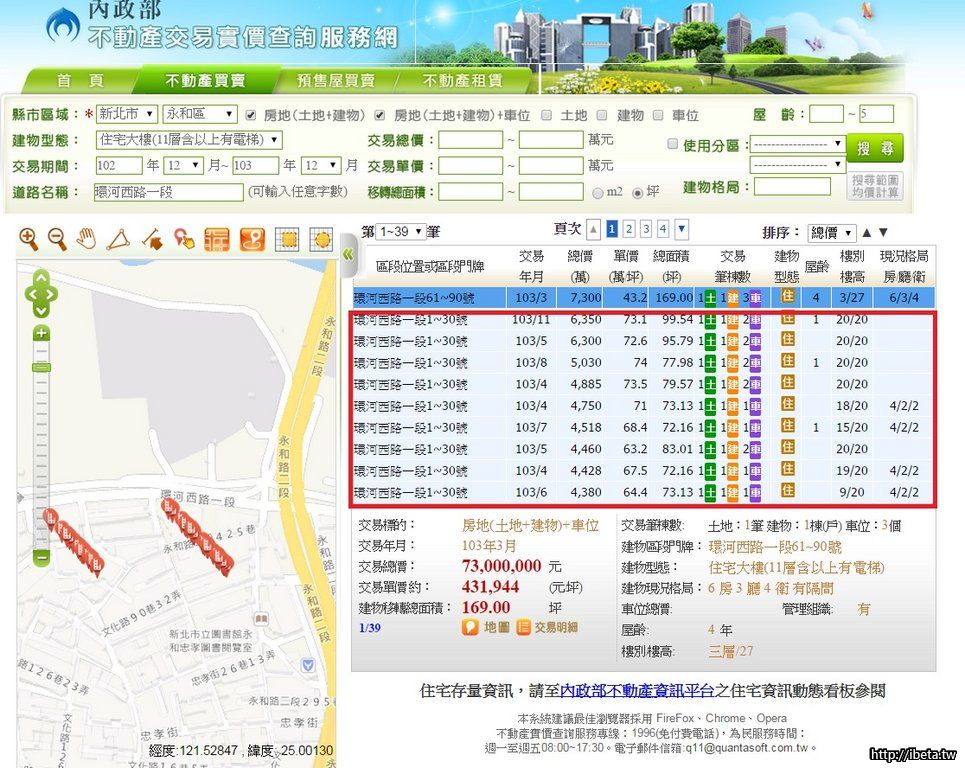
Task: Open the 排序 總價 sort dropdown
Action: [x=832, y=232]
